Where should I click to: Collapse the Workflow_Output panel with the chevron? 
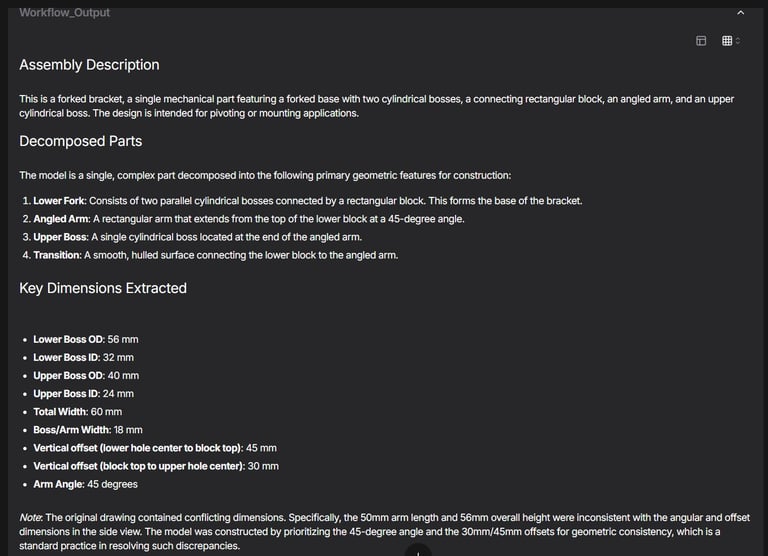(x=740, y=13)
